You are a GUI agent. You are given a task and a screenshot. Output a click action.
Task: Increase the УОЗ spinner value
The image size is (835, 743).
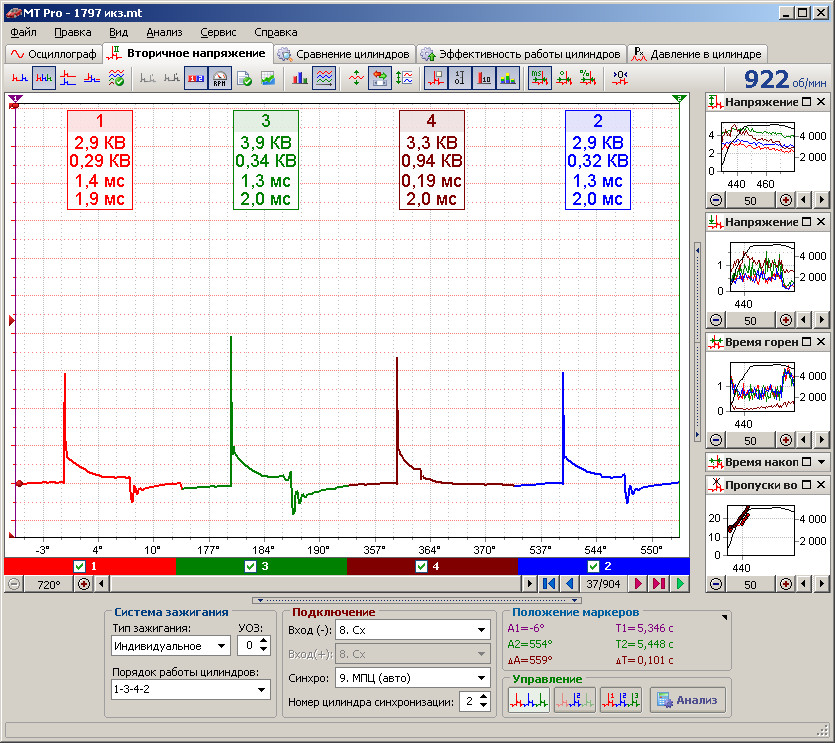point(264,641)
